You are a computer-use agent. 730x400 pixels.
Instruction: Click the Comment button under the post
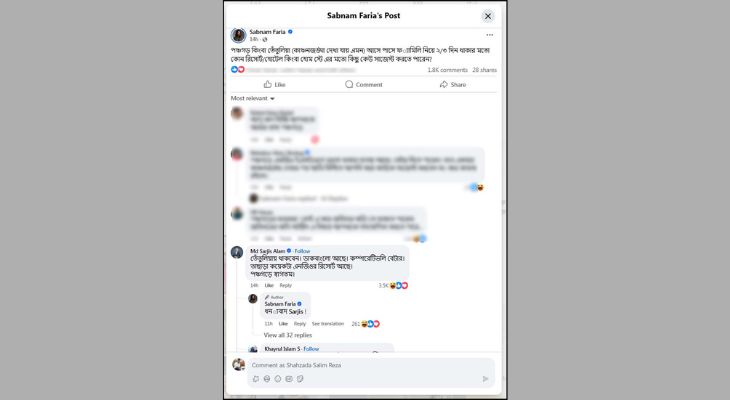point(363,84)
